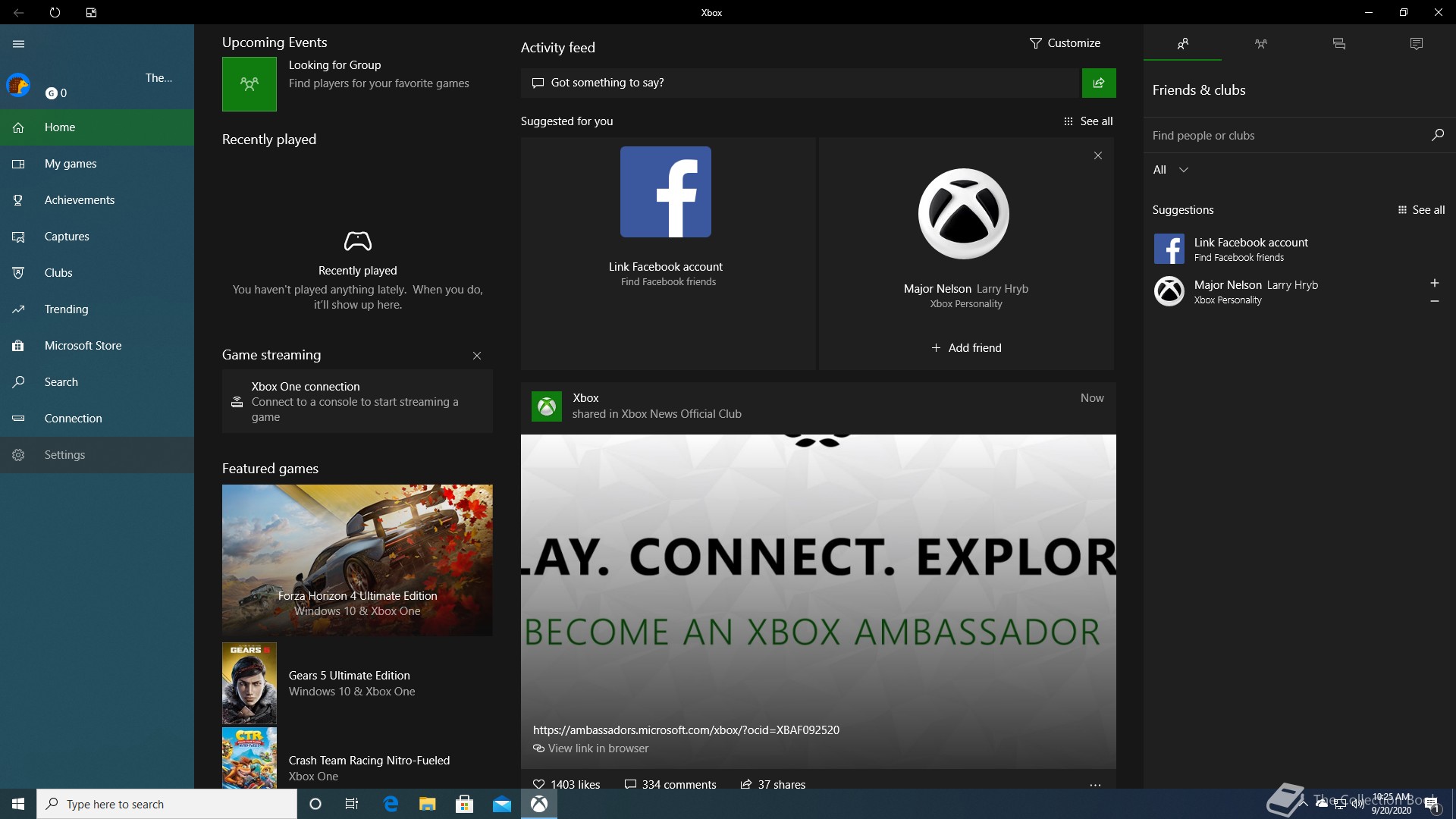
Task: Like the post with 1403 likes
Action: [566, 784]
